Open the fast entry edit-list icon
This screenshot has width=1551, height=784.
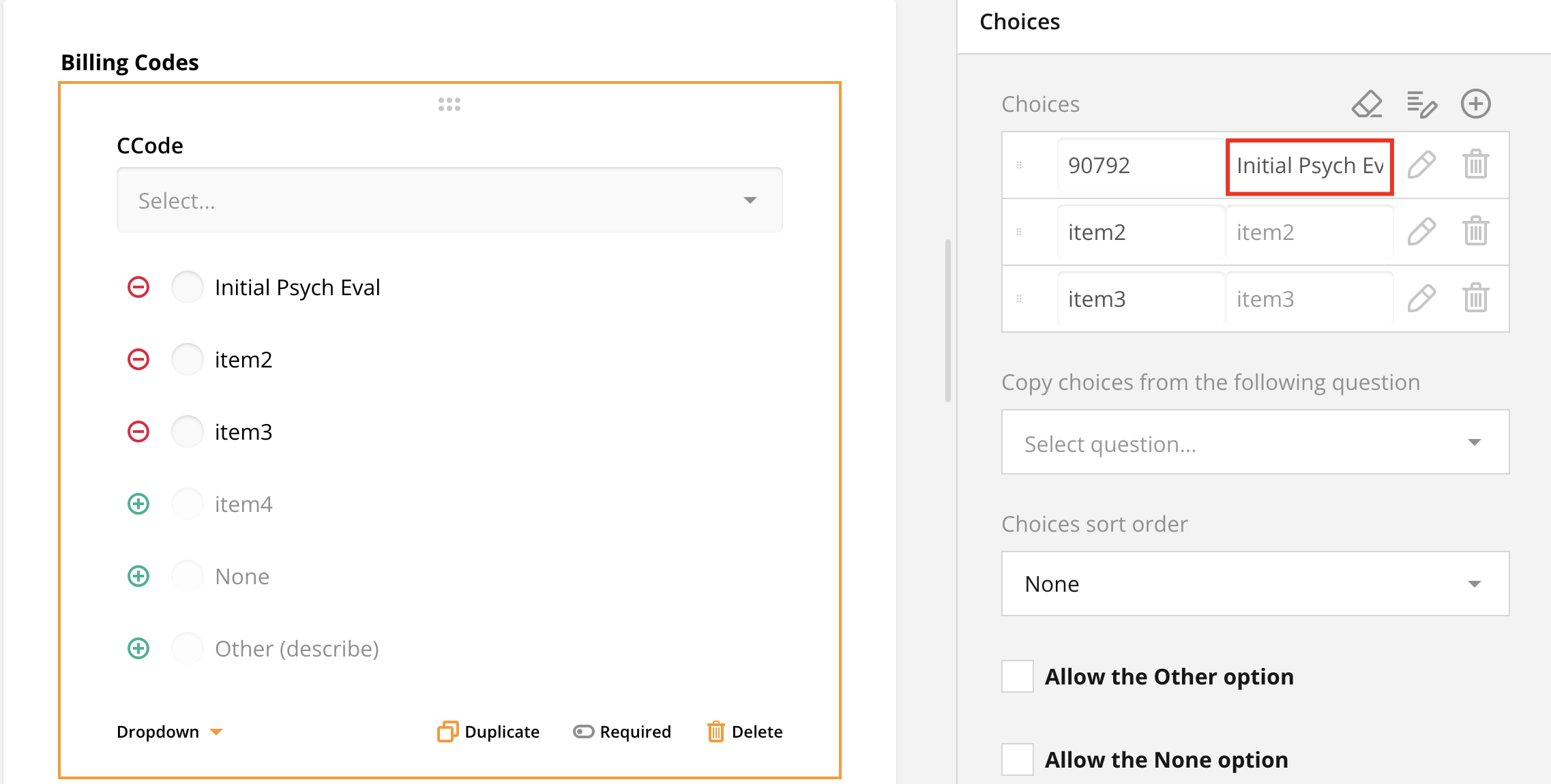pos(1421,104)
